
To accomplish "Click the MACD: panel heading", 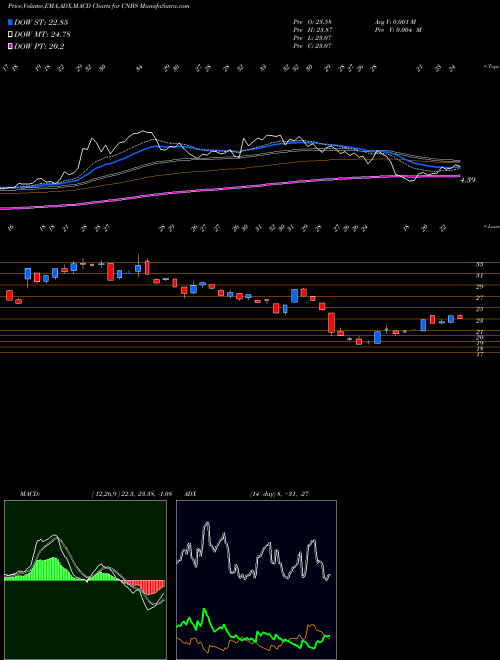I will [x=29, y=494].
